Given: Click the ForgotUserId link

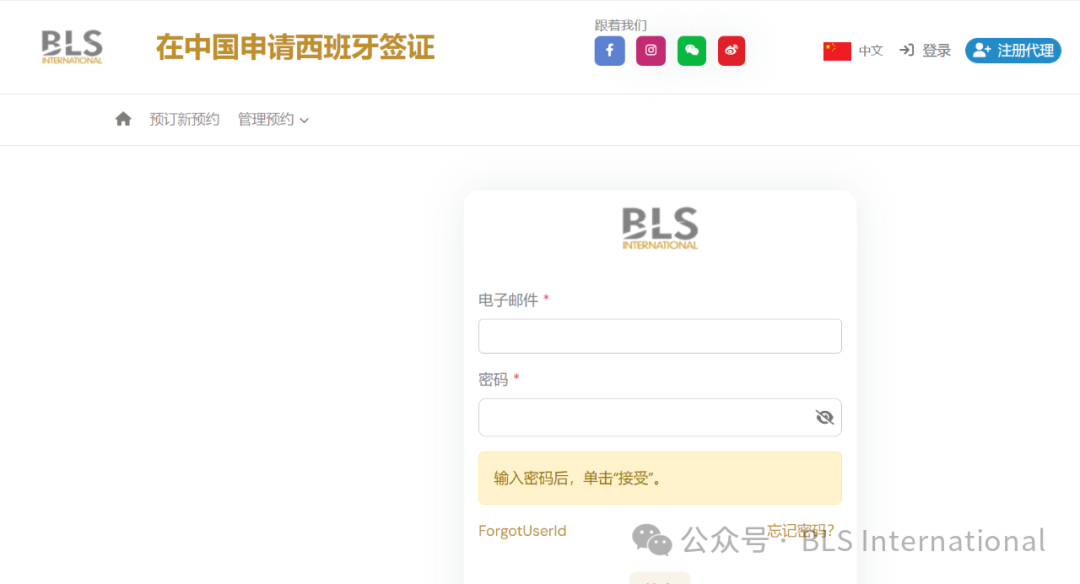Looking at the screenshot, I should tap(522, 531).
